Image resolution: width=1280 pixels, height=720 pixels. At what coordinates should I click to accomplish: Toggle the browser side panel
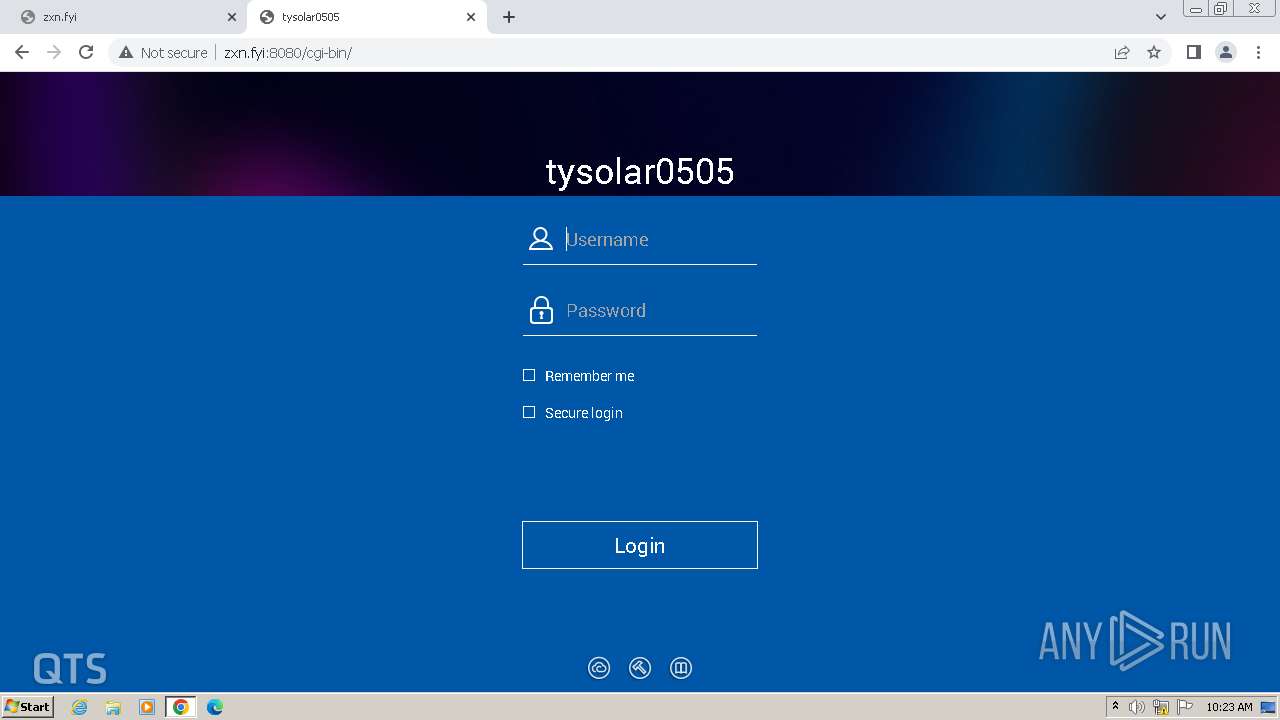tap(1193, 52)
